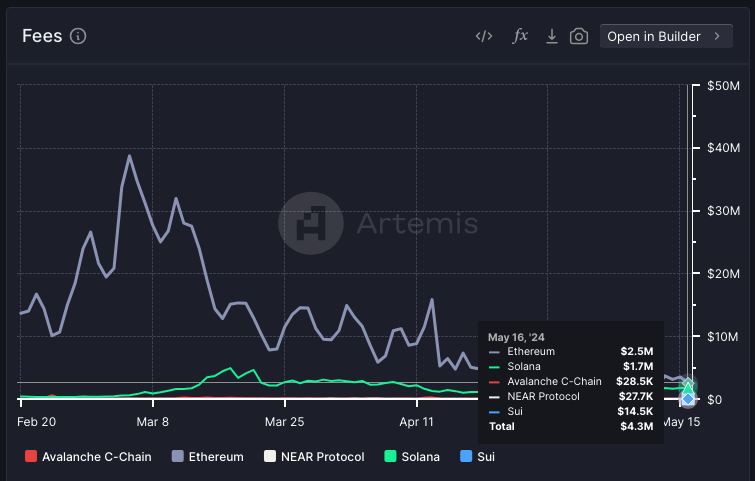
Task: Click the Mar 8 axis label
Action: point(153,422)
